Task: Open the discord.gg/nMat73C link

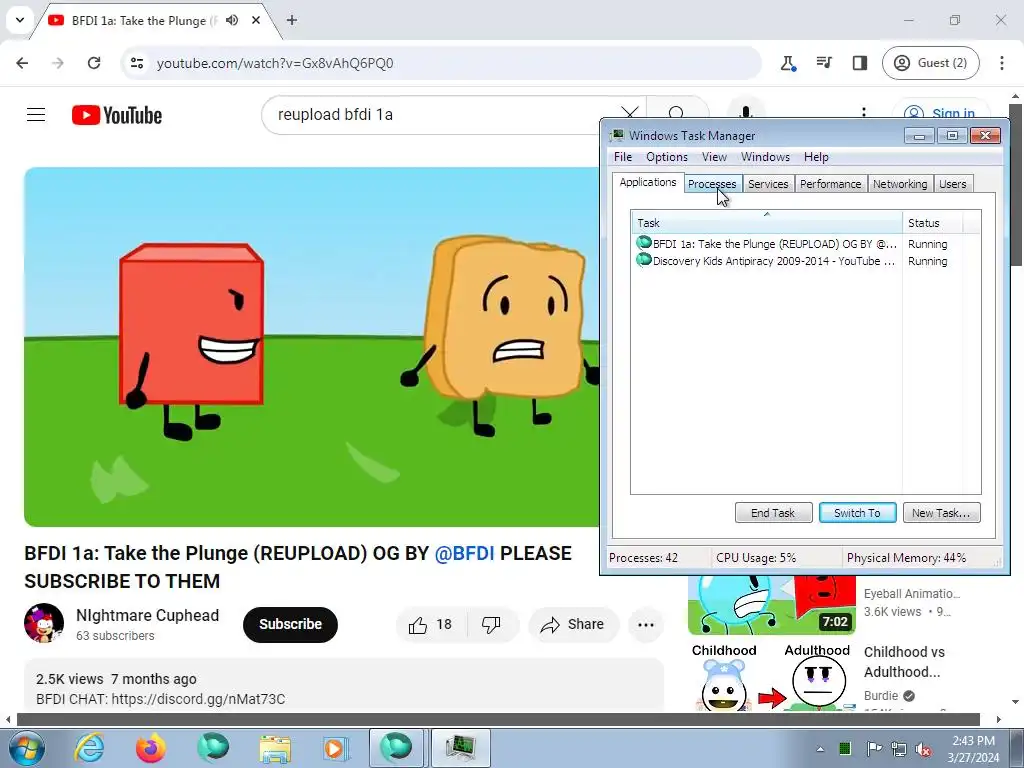Action: click(x=199, y=699)
